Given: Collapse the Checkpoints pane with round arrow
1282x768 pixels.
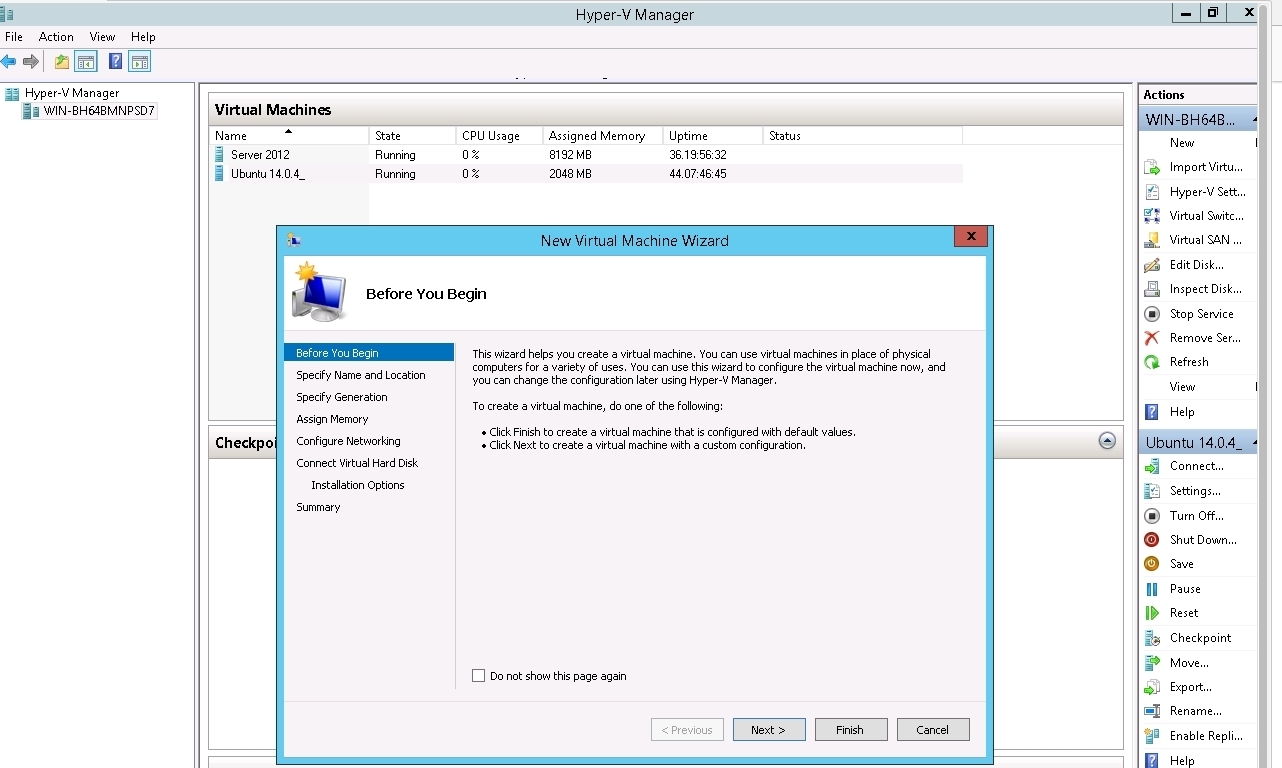Looking at the screenshot, I should click(x=1107, y=441).
